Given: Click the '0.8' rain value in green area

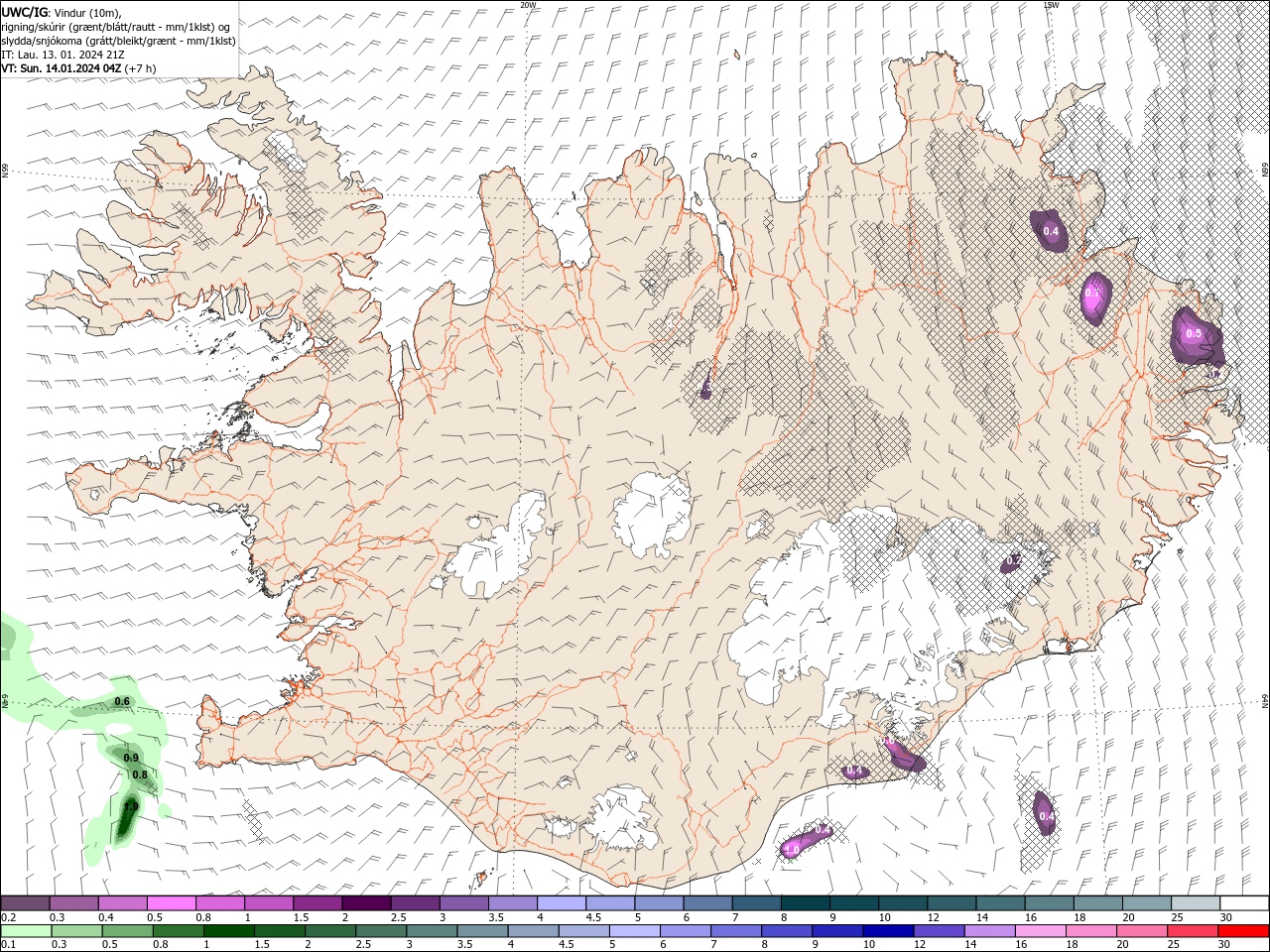Looking at the screenshot, I should pyautogui.click(x=140, y=774).
